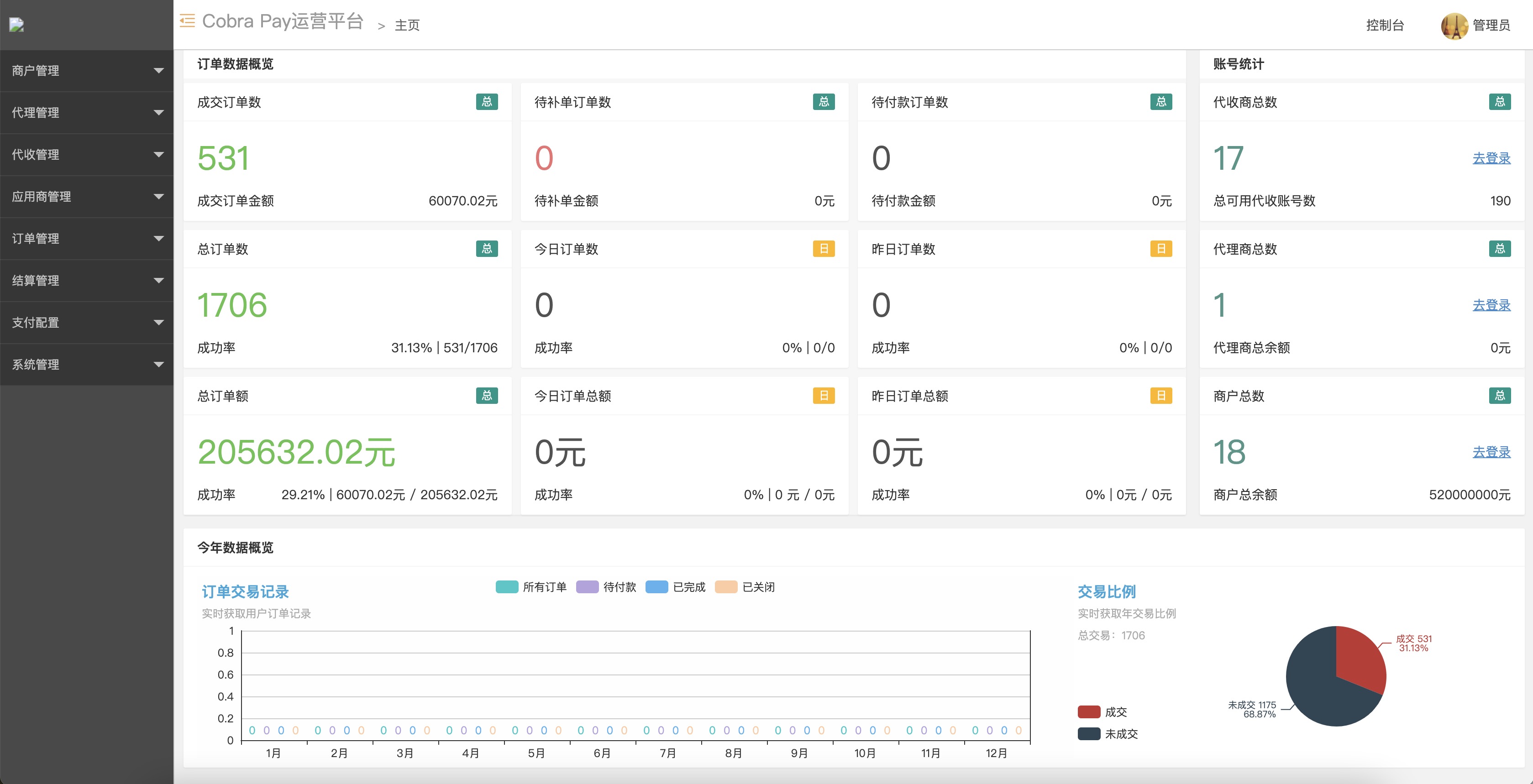The image size is (1533, 784).
Task: Toggle 待付款 series in chart legend
Action: pyautogui.click(x=606, y=587)
